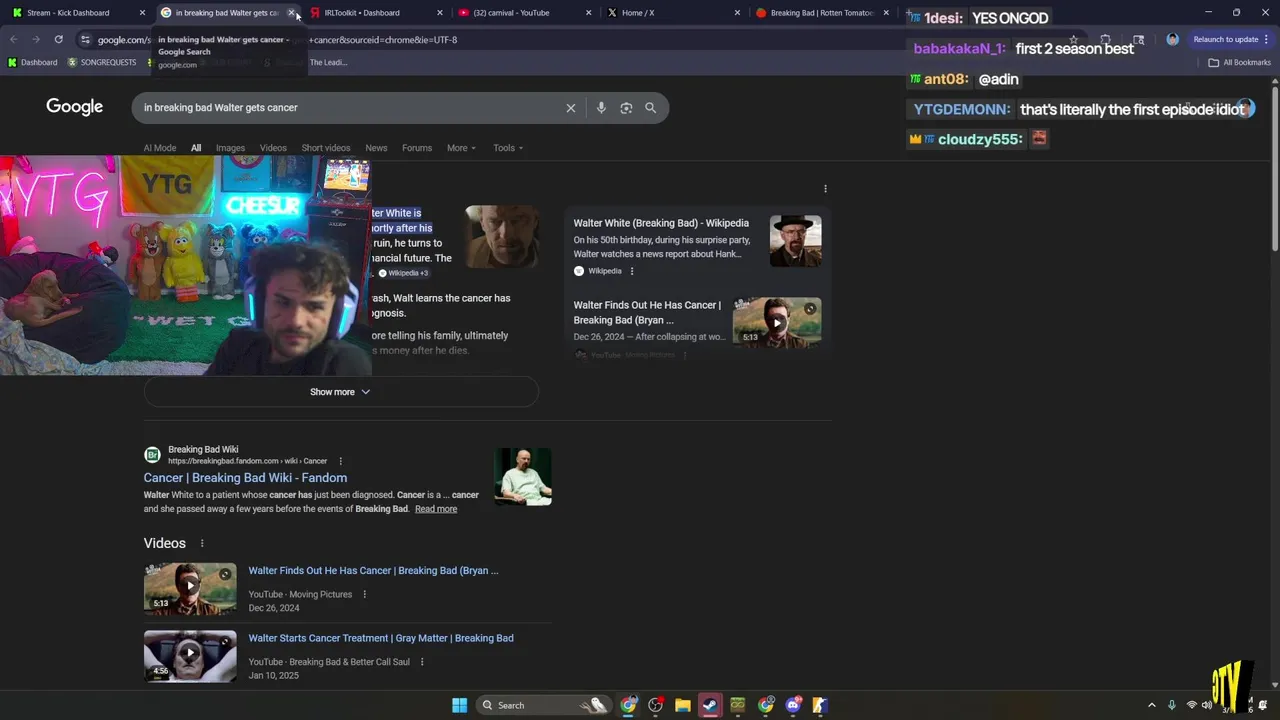Open the Videos section three-dot menu
The image size is (1280, 720).
(x=202, y=544)
